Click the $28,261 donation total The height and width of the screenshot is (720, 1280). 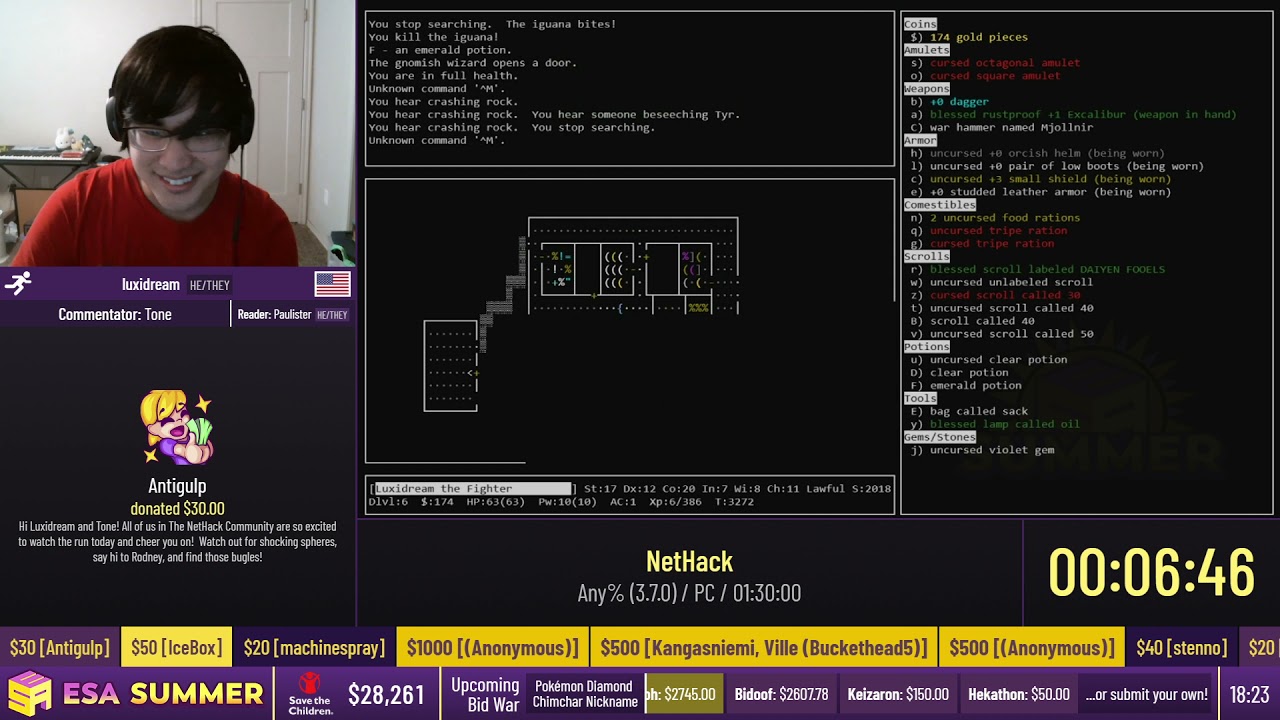click(x=386, y=694)
